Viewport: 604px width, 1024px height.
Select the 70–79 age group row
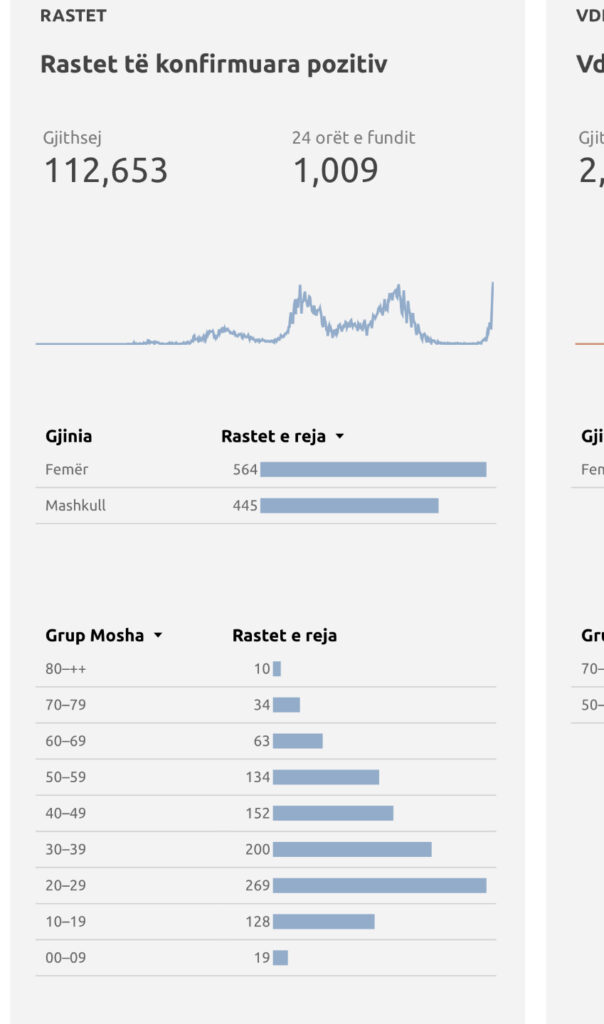point(266,705)
